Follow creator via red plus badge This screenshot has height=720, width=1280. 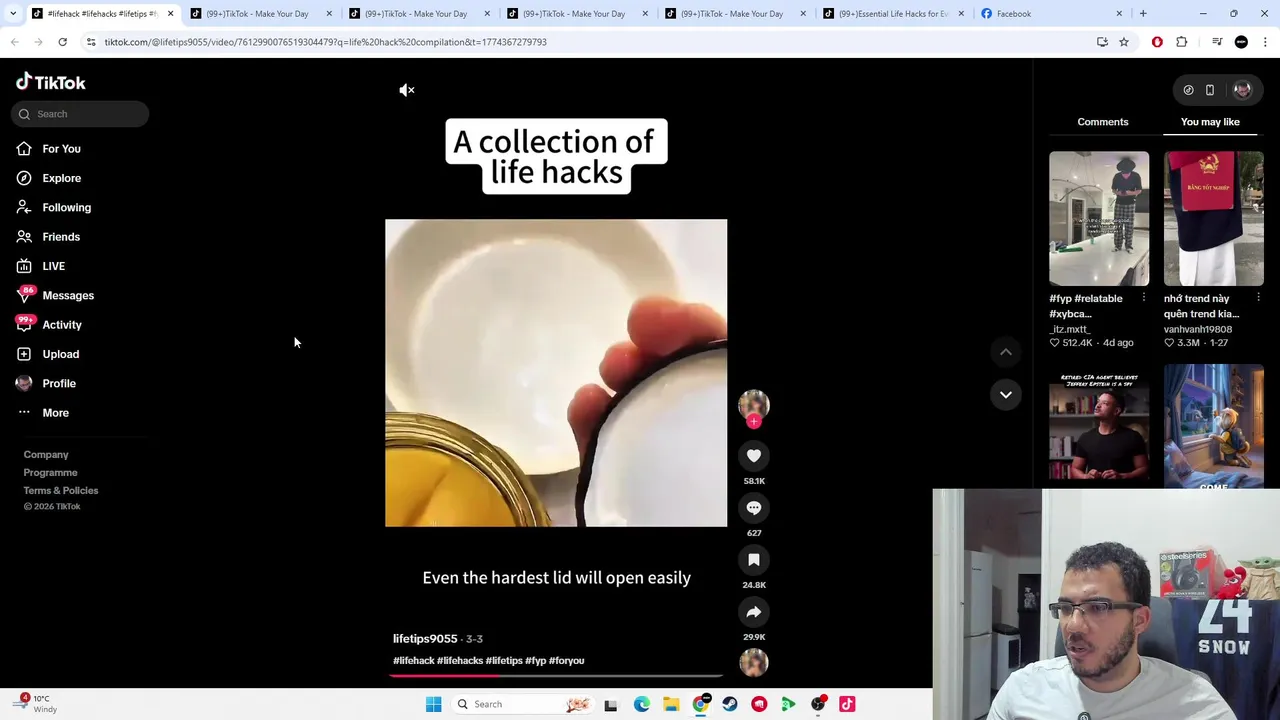(x=754, y=421)
